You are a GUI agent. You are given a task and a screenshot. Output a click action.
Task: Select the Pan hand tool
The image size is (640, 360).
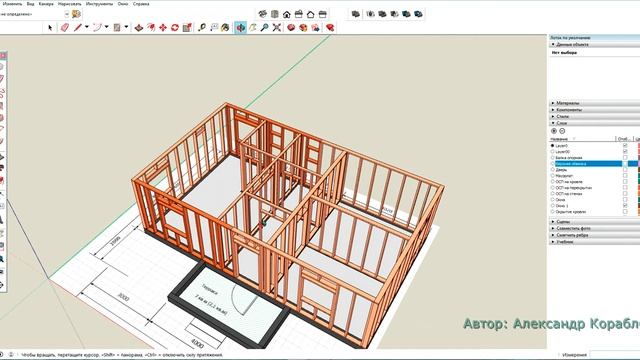click(x=253, y=28)
